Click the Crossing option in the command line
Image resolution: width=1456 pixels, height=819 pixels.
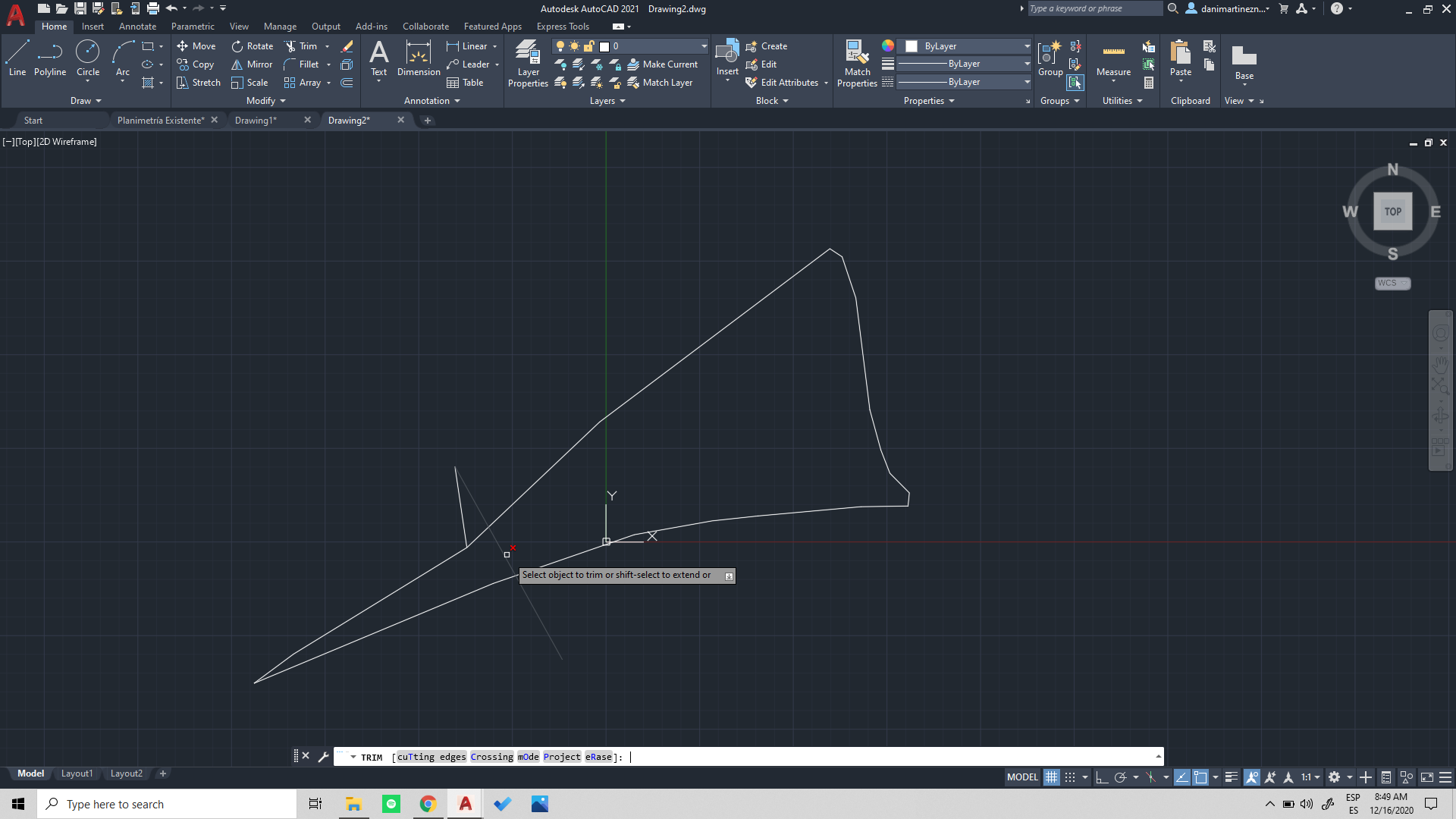(491, 756)
